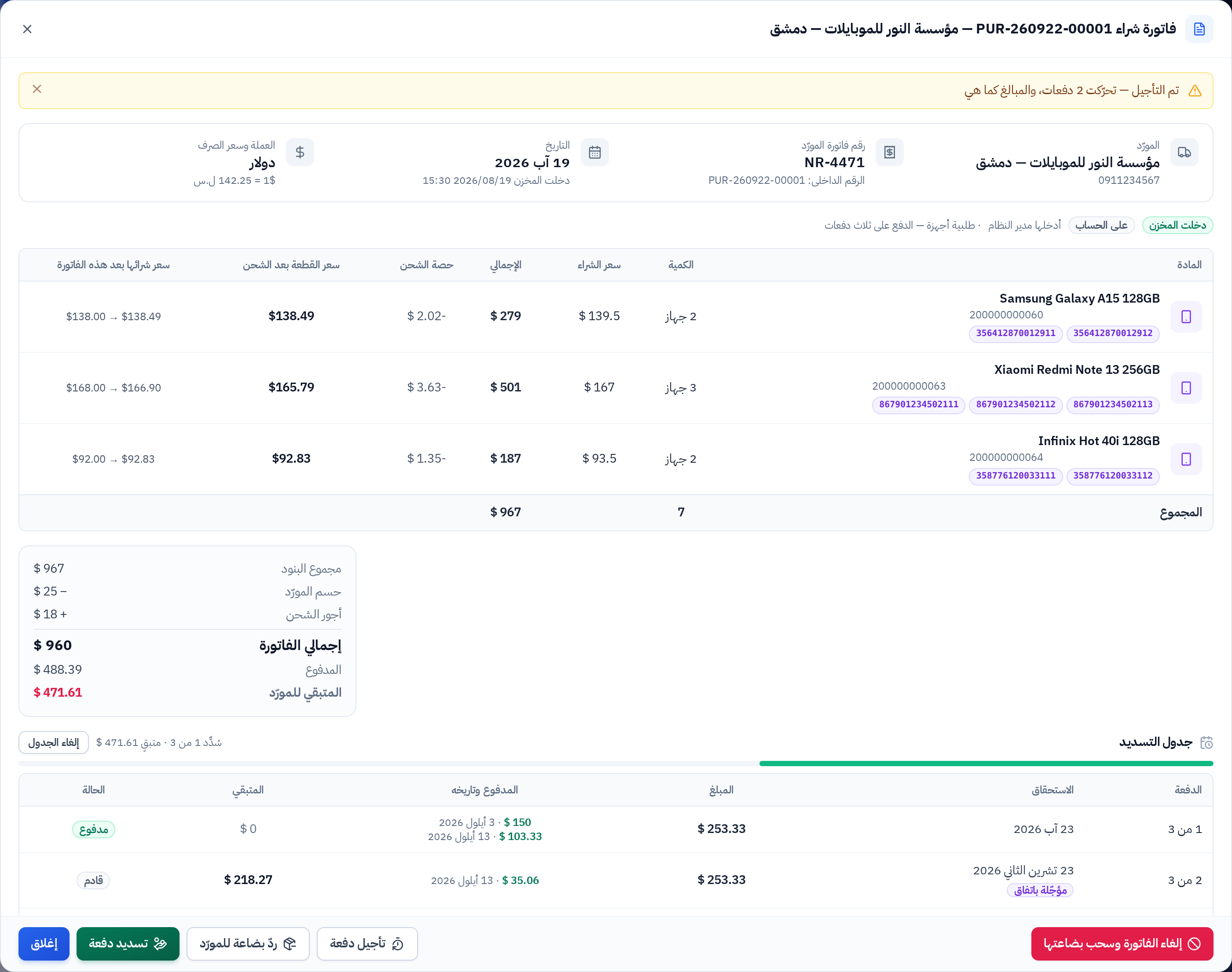
Task: Click invoice total $ 960
Action: point(52,645)
